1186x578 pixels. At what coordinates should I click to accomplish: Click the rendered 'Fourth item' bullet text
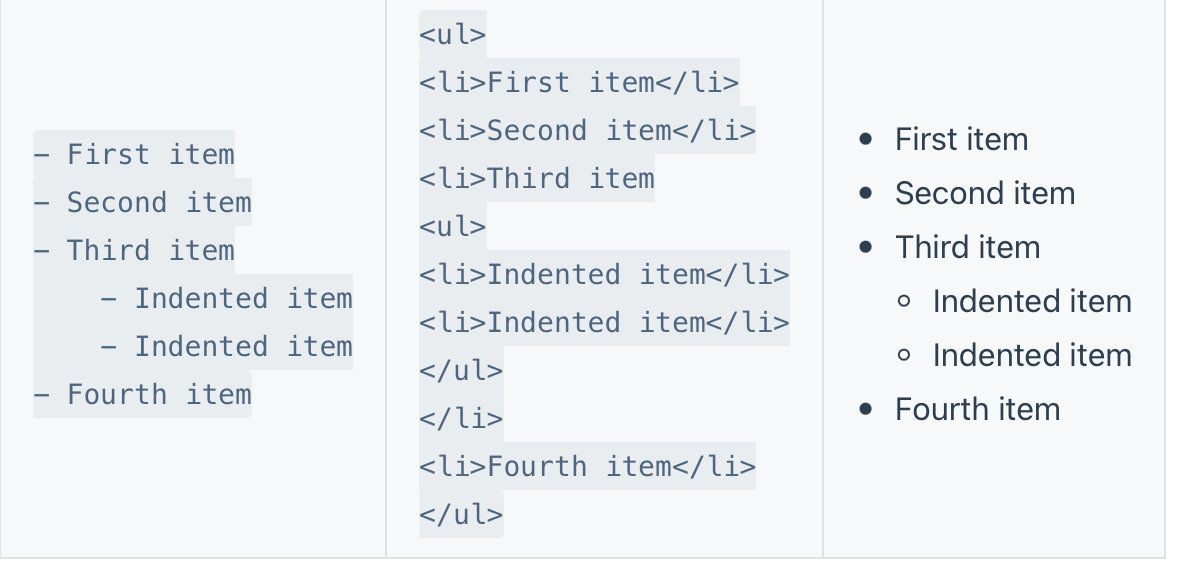[977, 409]
